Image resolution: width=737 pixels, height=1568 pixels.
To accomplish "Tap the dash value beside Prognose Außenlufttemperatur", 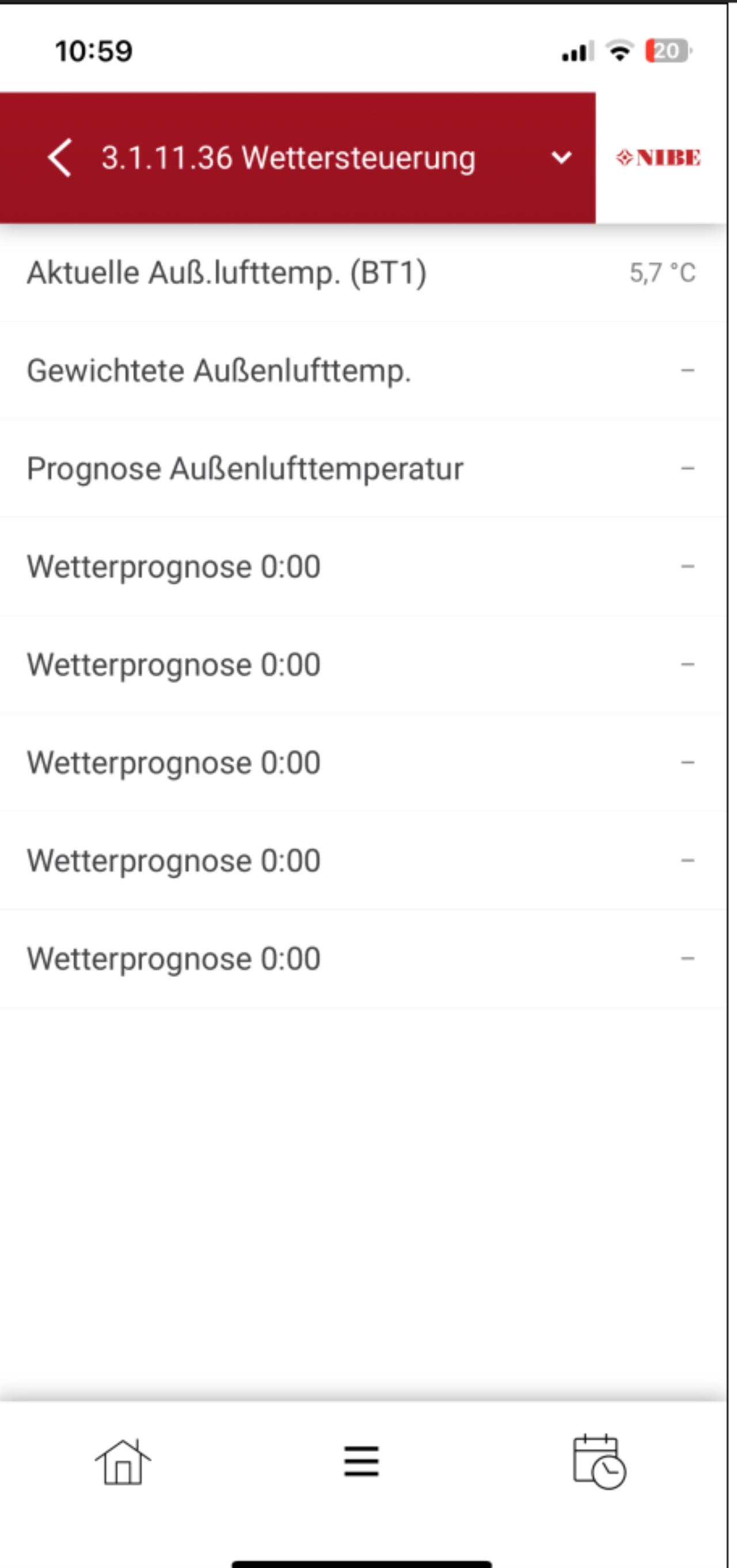I will pos(687,469).
